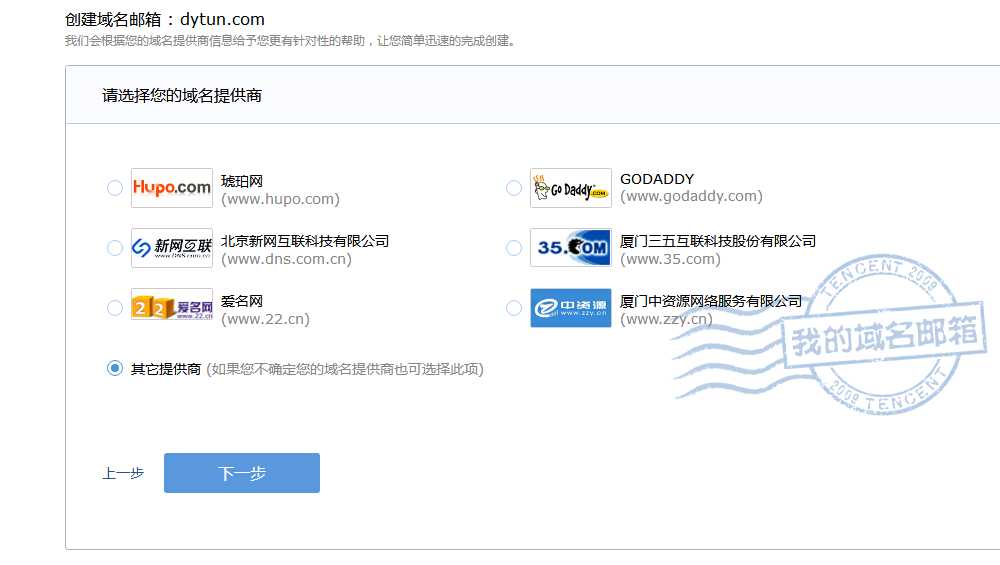Click the 厦门中资源网络服务有限公司 label

coord(711,301)
